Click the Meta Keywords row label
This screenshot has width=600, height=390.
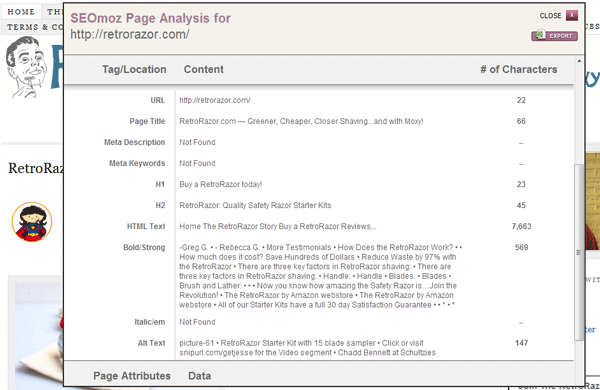coord(137,163)
